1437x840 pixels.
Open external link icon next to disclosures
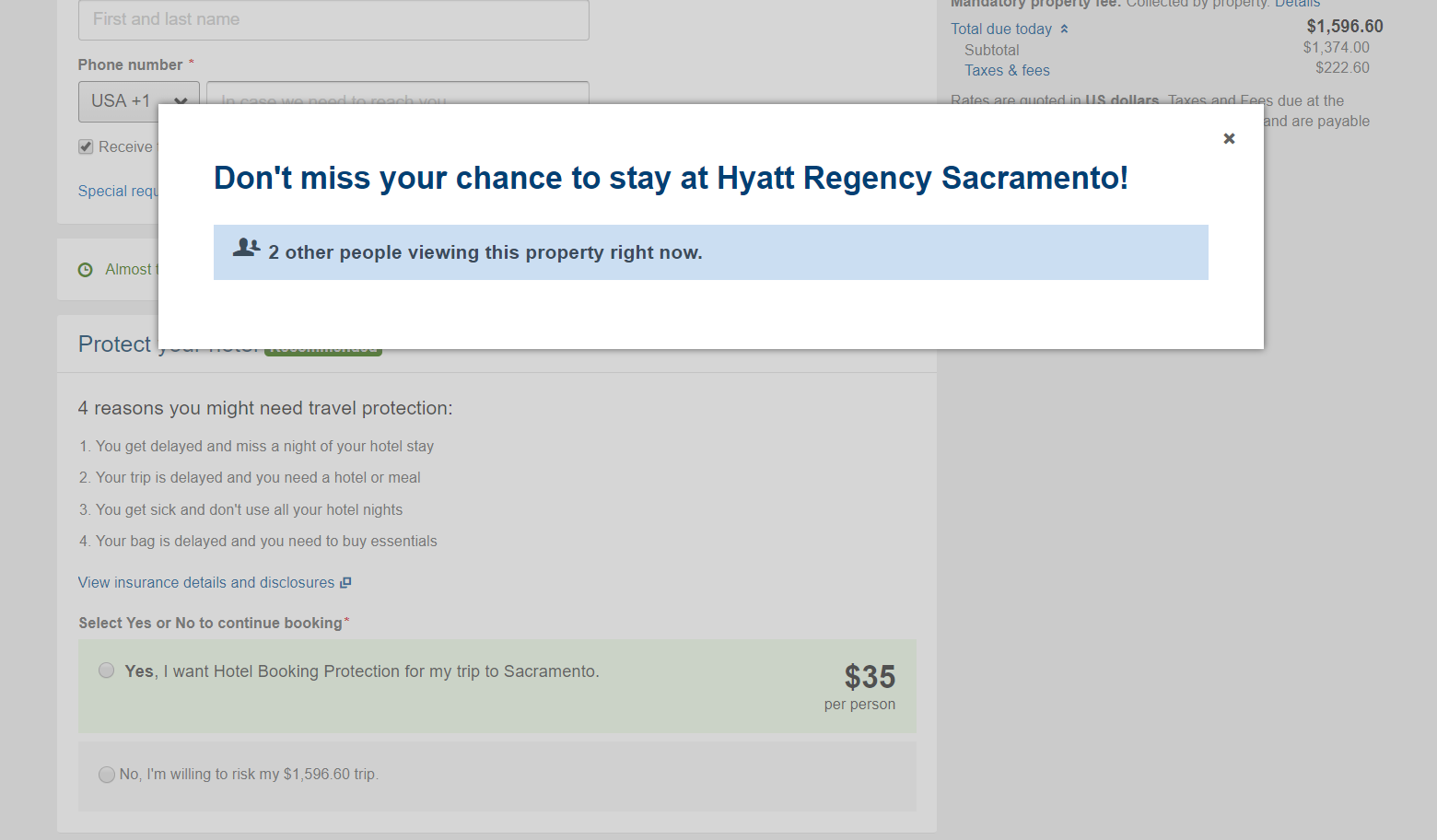tap(345, 583)
